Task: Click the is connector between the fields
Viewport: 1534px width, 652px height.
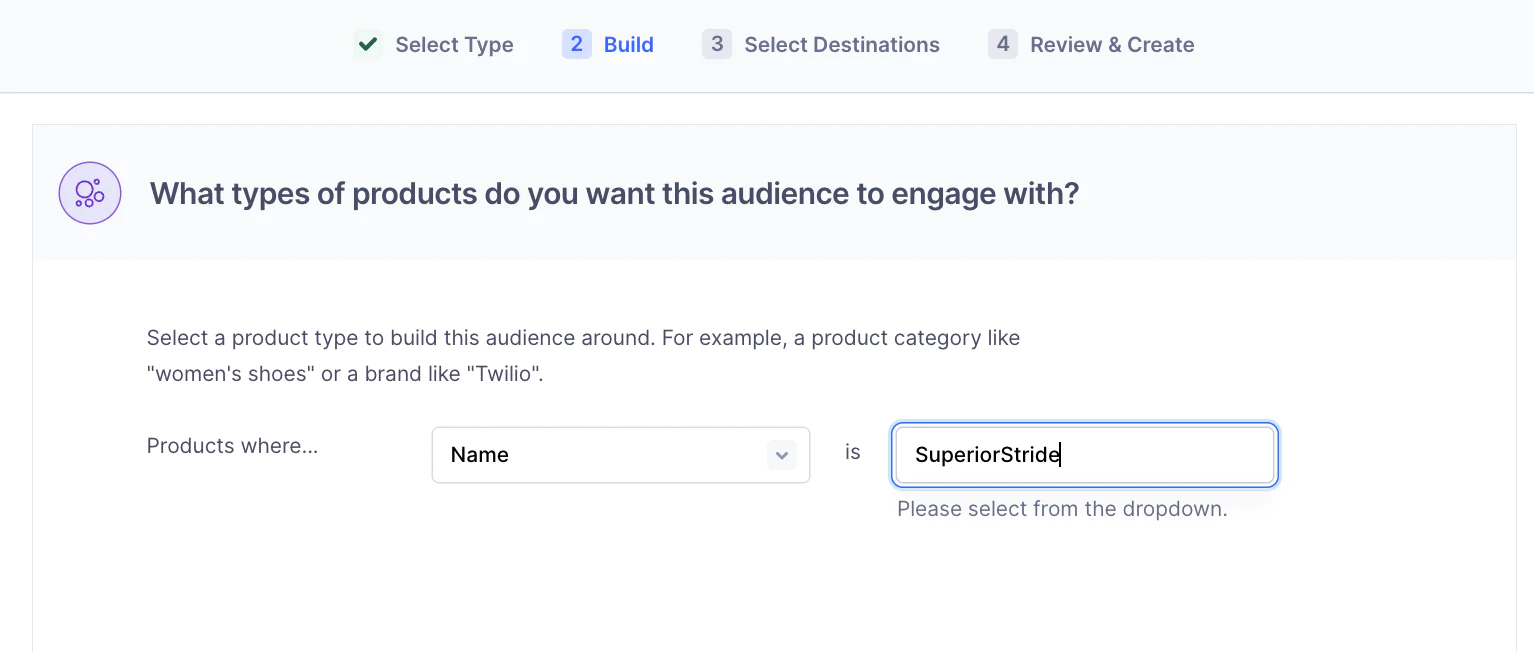Action: click(852, 452)
